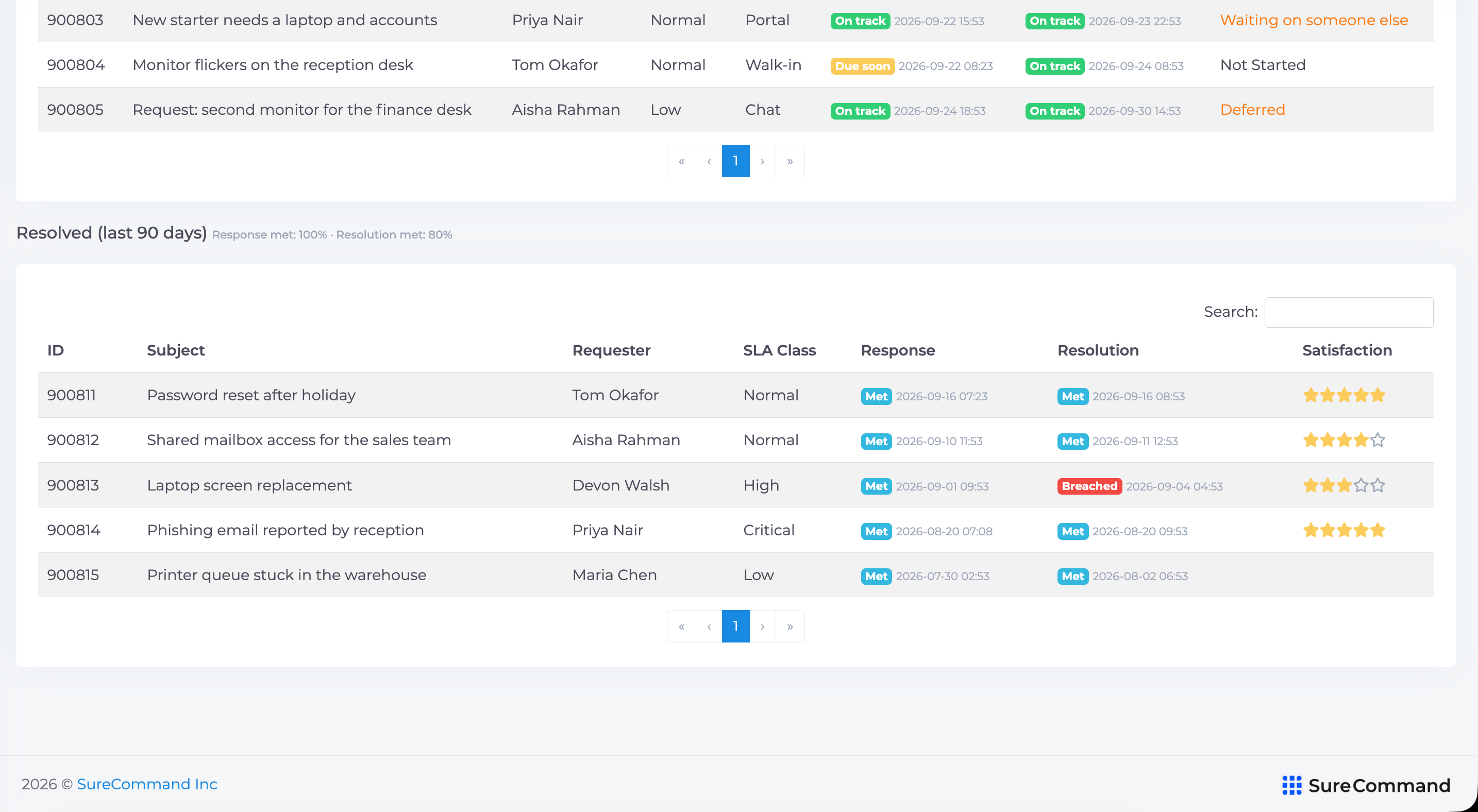This screenshot has height=812, width=1478.
Task: Go to next page in upper table pagination
Action: click(763, 161)
